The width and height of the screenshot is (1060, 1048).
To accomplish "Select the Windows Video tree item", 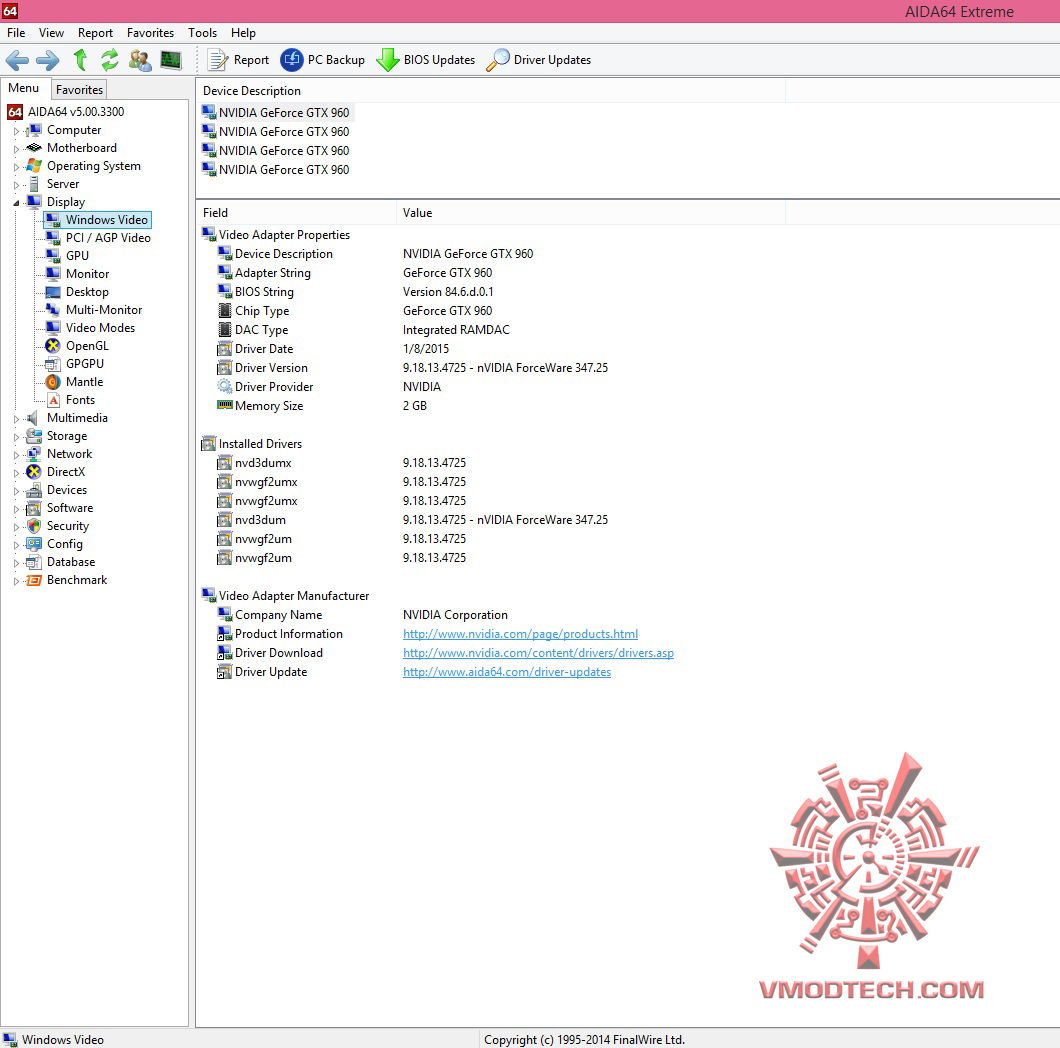I will [97, 220].
